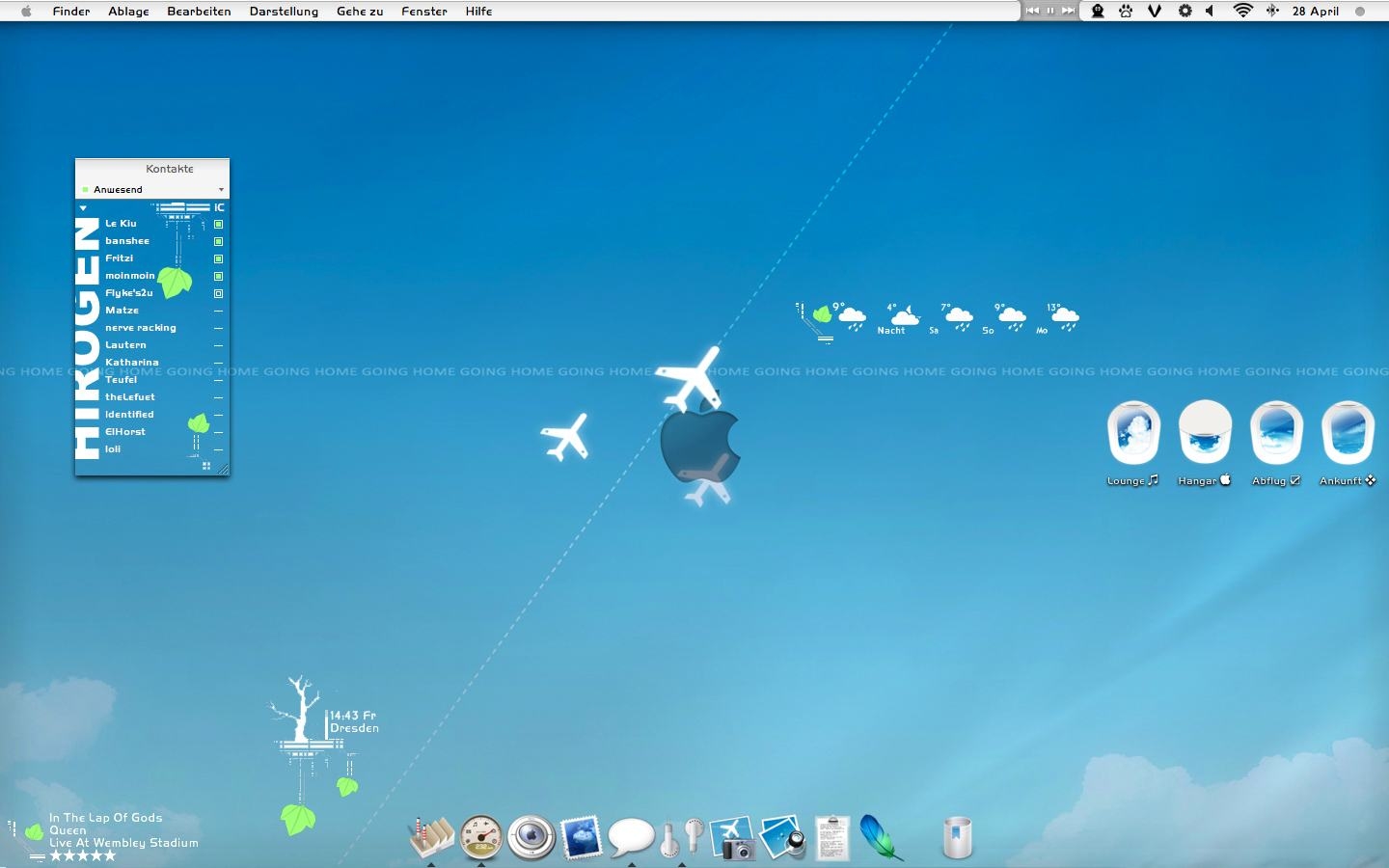Open the Anwesend status dropdown
Viewport: 1389px width, 868px height.
pos(152,189)
